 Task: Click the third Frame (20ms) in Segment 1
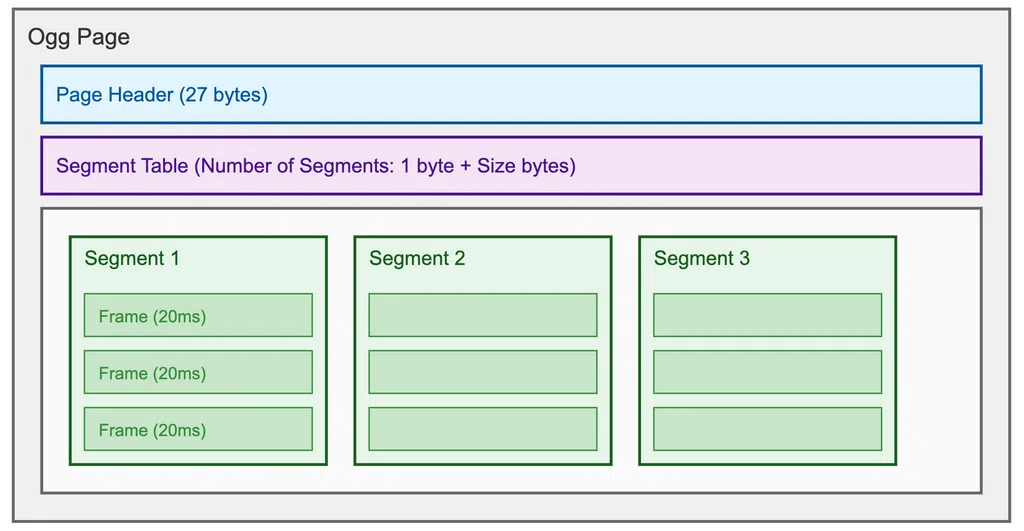[x=198, y=430]
